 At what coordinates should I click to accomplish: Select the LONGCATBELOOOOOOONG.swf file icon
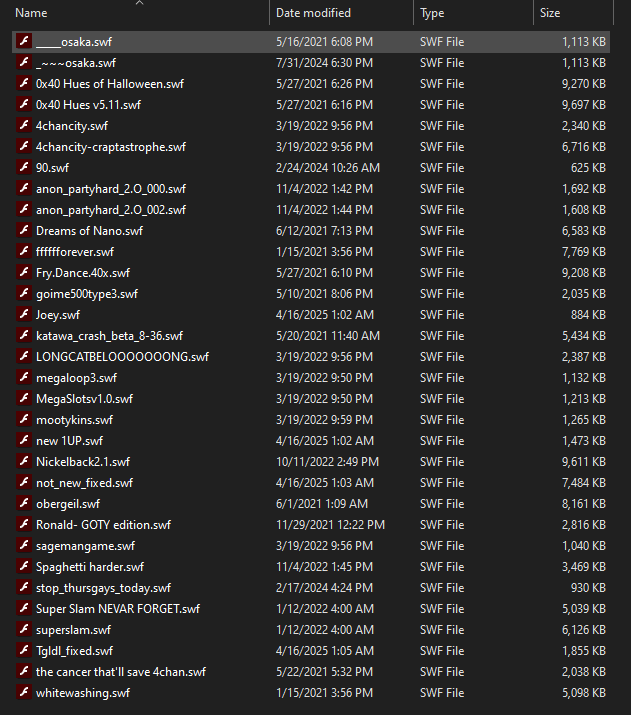24,356
